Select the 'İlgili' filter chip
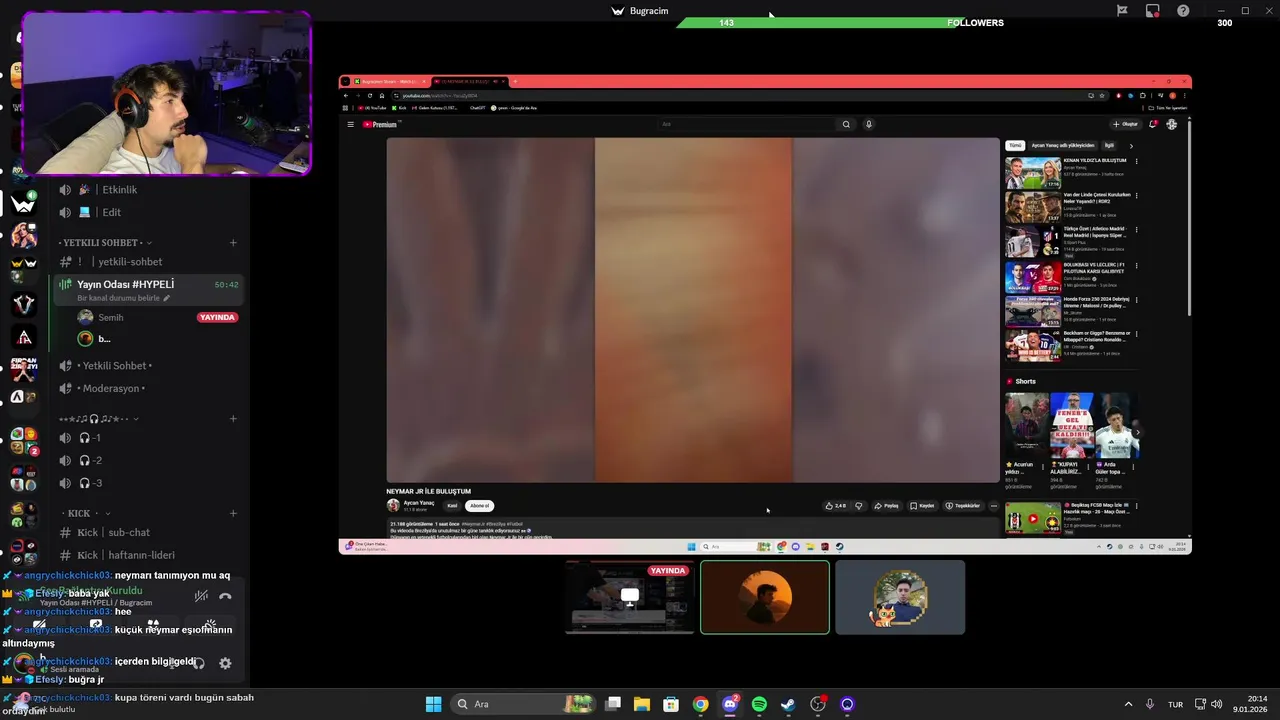The width and height of the screenshot is (1280, 720). [1109, 146]
